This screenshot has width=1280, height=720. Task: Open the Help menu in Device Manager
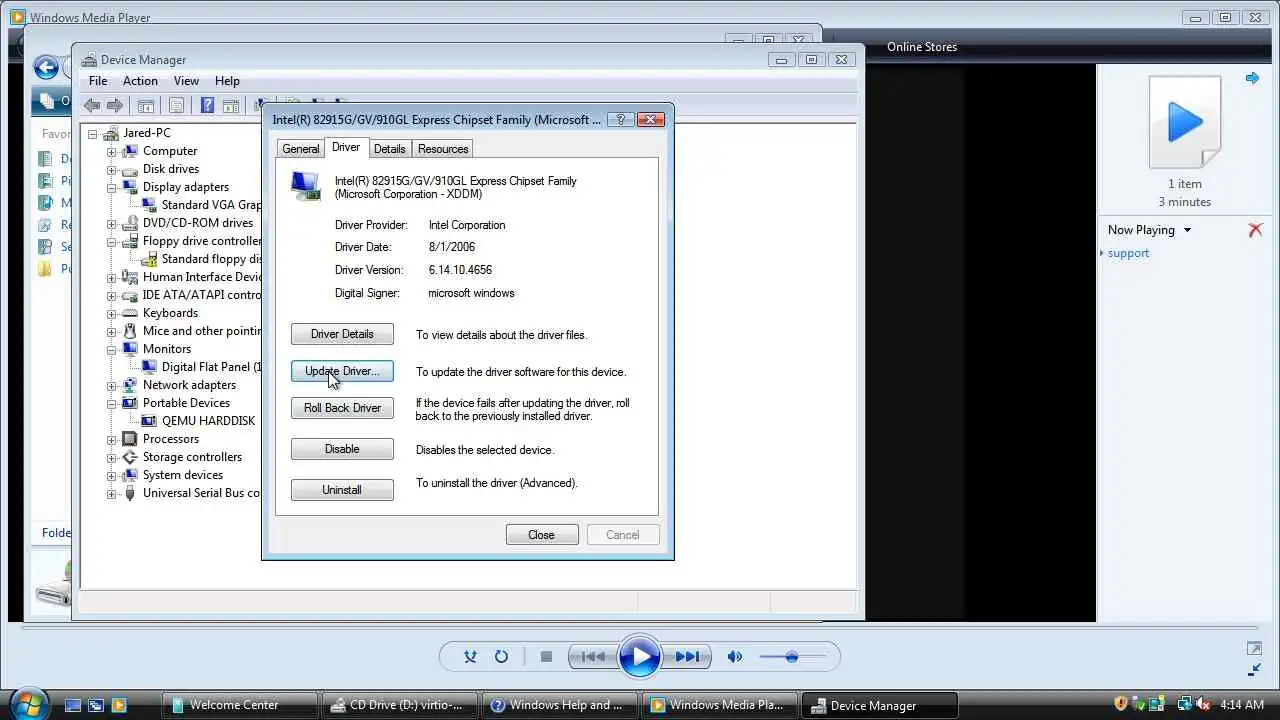coord(227,81)
